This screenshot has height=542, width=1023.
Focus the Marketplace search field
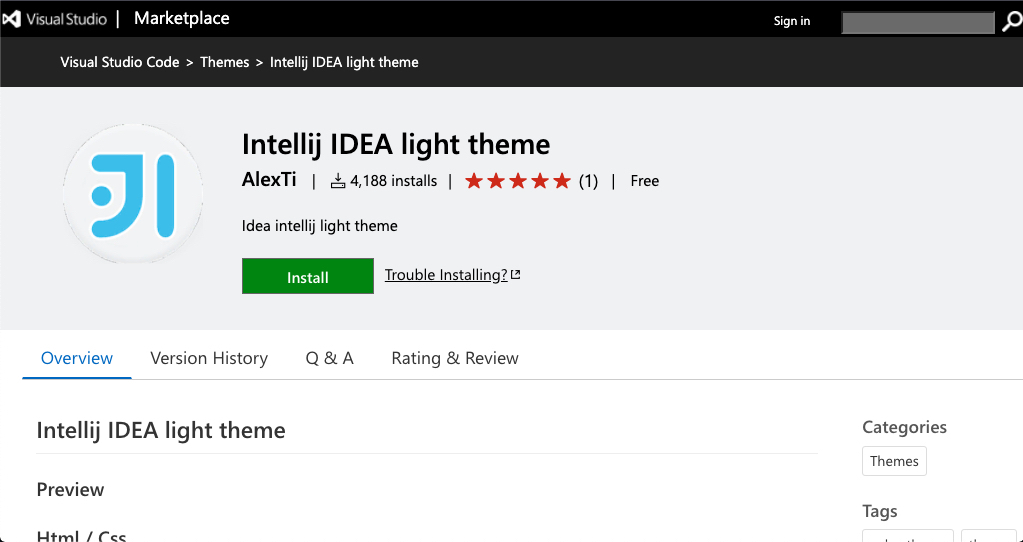pyautogui.click(x=918, y=22)
